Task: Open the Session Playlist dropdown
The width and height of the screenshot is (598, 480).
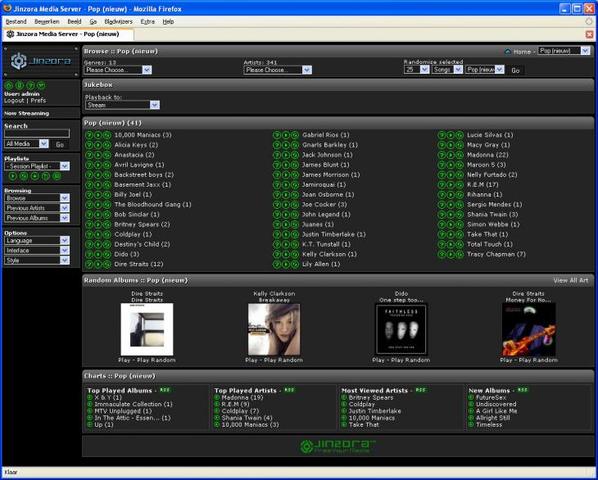Action: [37, 166]
